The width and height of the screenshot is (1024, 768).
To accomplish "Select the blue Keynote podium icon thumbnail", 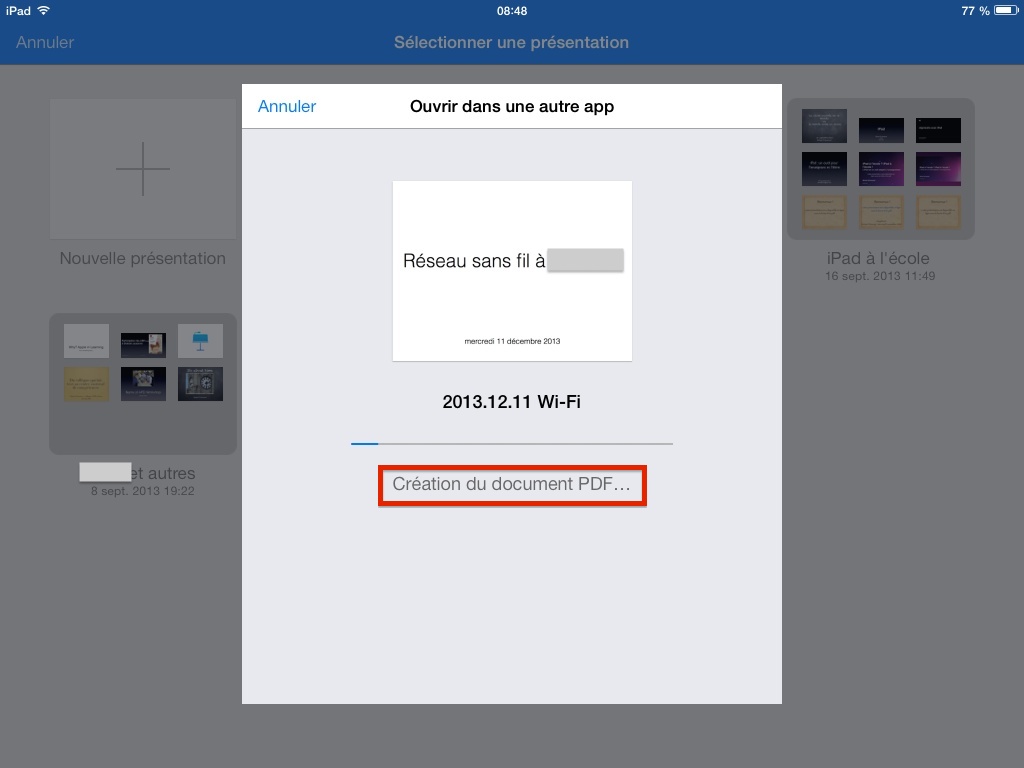I will pyautogui.click(x=200, y=341).
